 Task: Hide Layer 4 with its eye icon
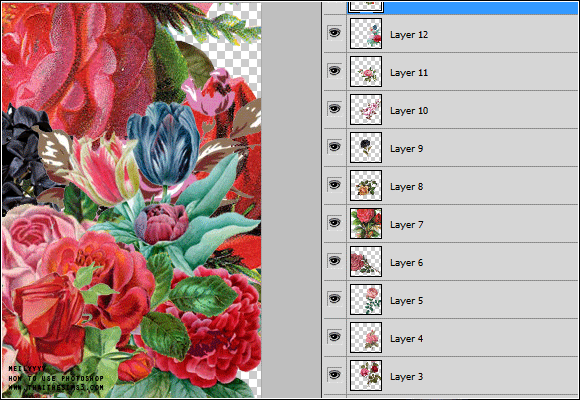(x=334, y=337)
